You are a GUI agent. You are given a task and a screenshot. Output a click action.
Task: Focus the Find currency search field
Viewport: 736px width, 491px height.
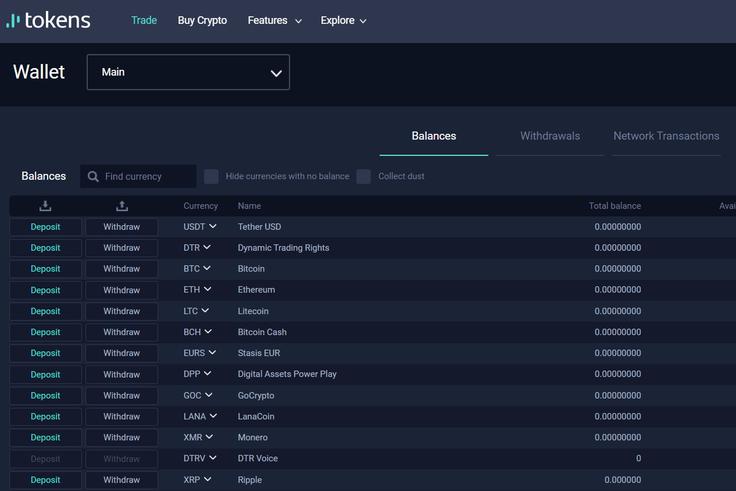[138, 176]
